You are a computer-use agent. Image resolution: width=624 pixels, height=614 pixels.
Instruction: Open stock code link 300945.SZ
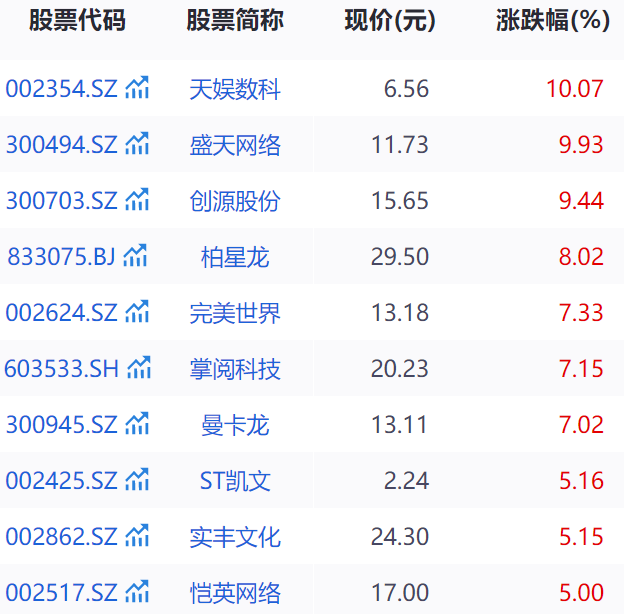click(x=62, y=425)
